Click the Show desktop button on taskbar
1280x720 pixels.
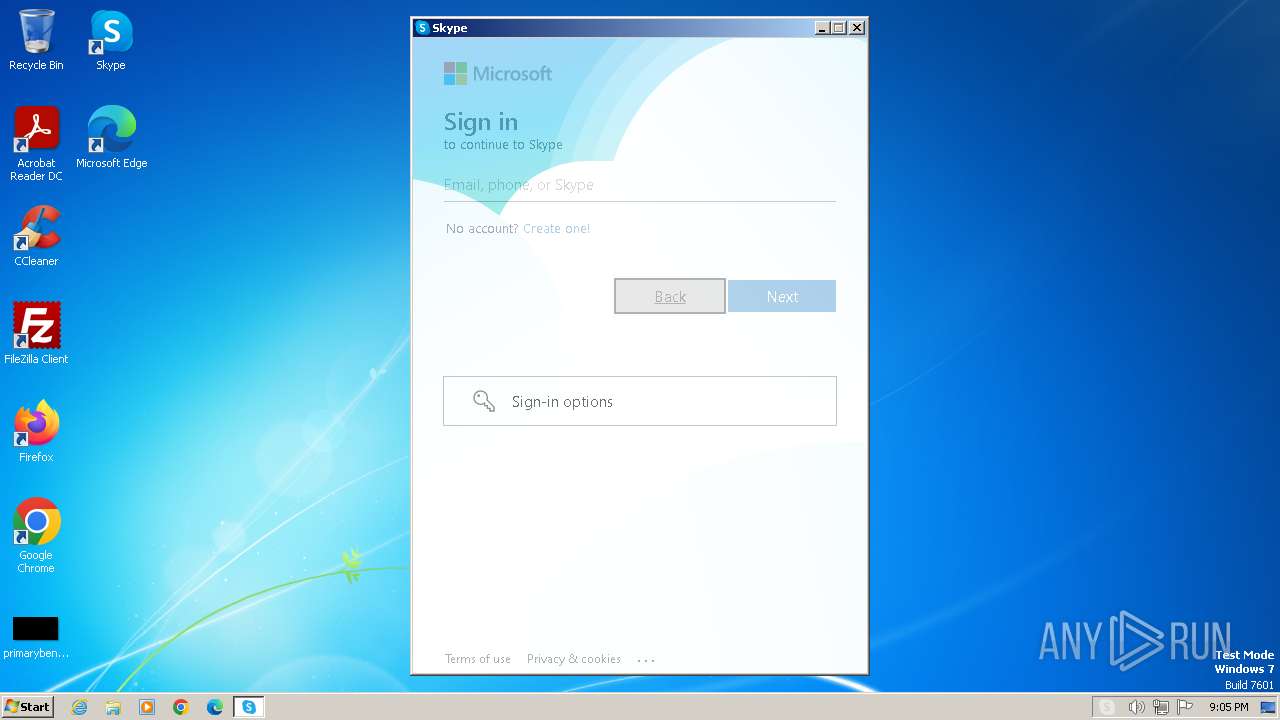1268,707
